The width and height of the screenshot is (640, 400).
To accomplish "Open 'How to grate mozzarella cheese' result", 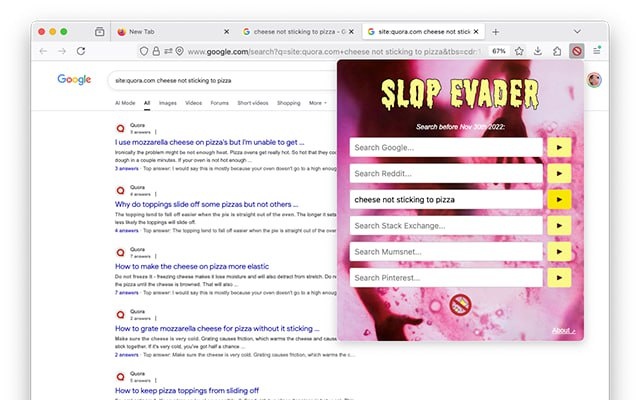I will 217,328.
